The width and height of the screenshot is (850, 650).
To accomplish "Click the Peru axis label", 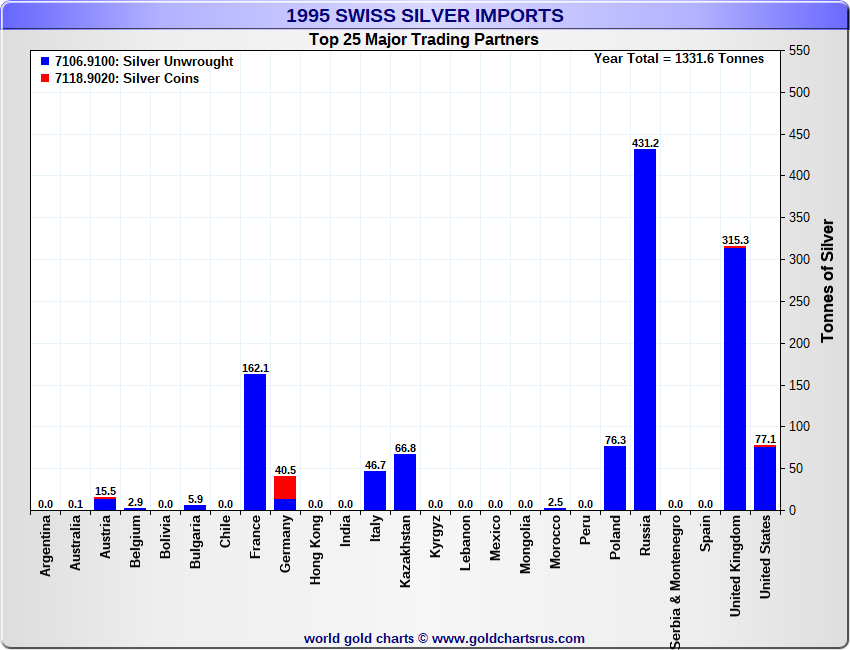I will (585, 530).
